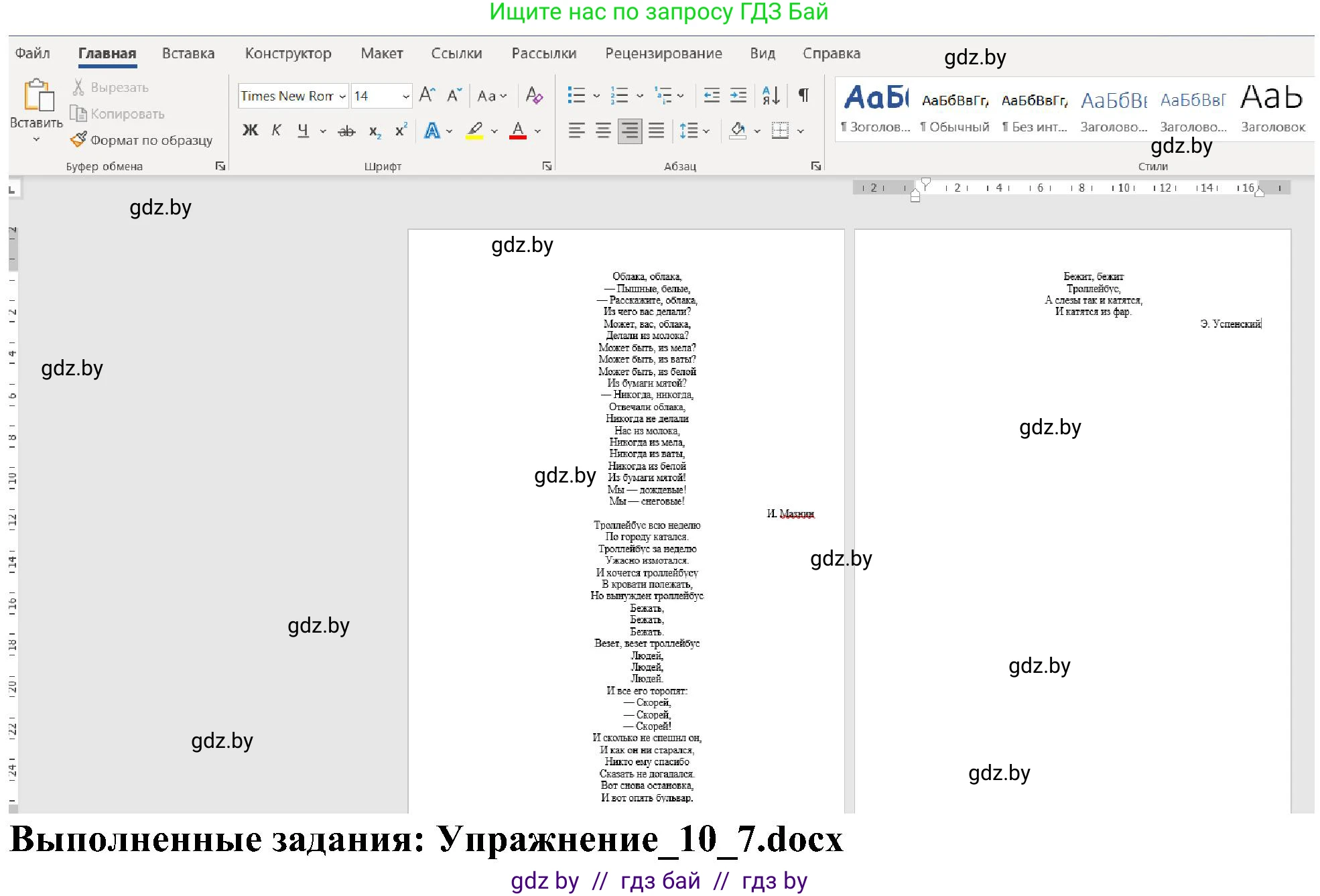Toggle center text alignment
The height and width of the screenshot is (896, 1320).
602,130
